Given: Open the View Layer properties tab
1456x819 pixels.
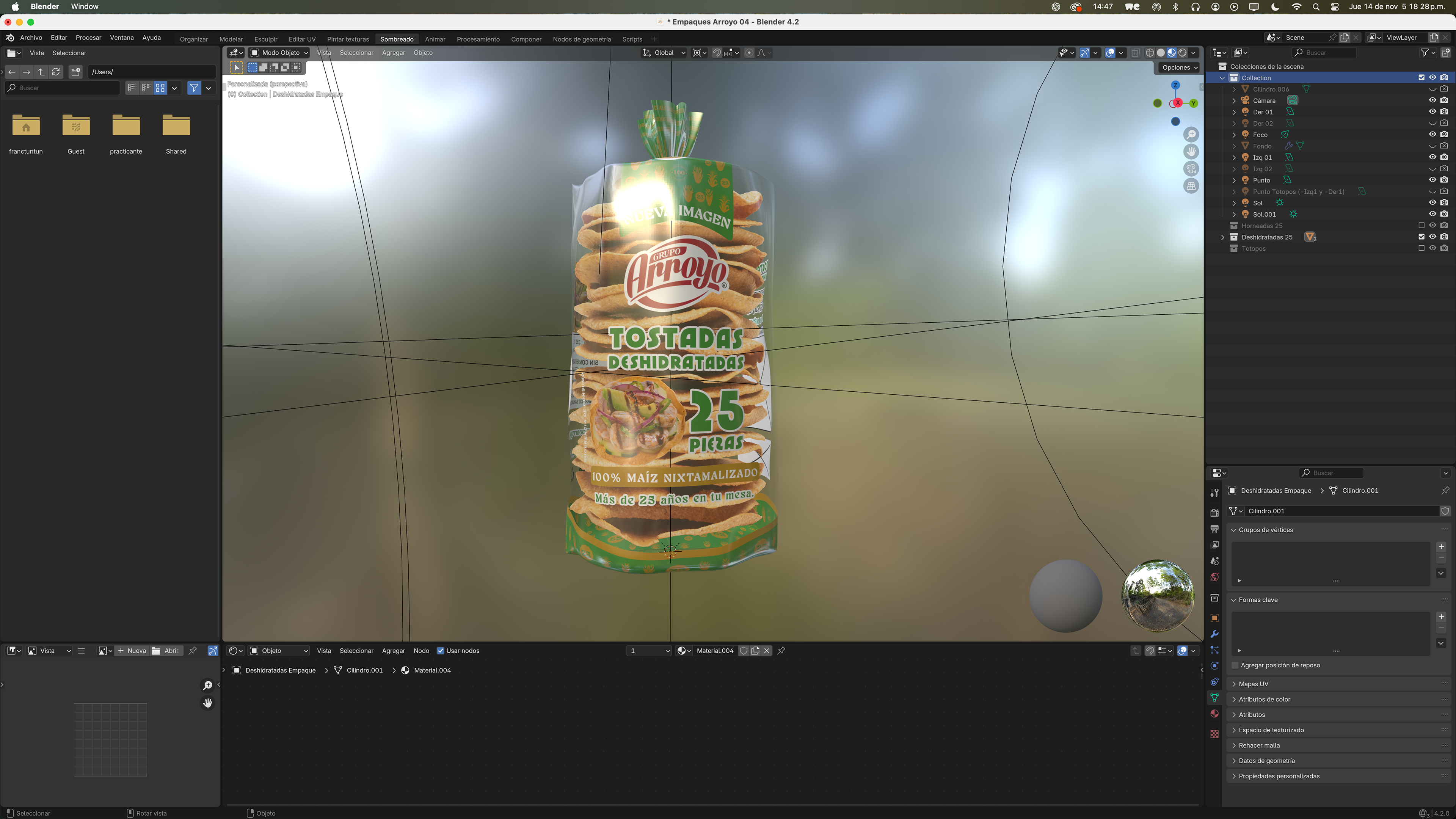Looking at the screenshot, I should pyautogui.click(x=1214, y=545).
